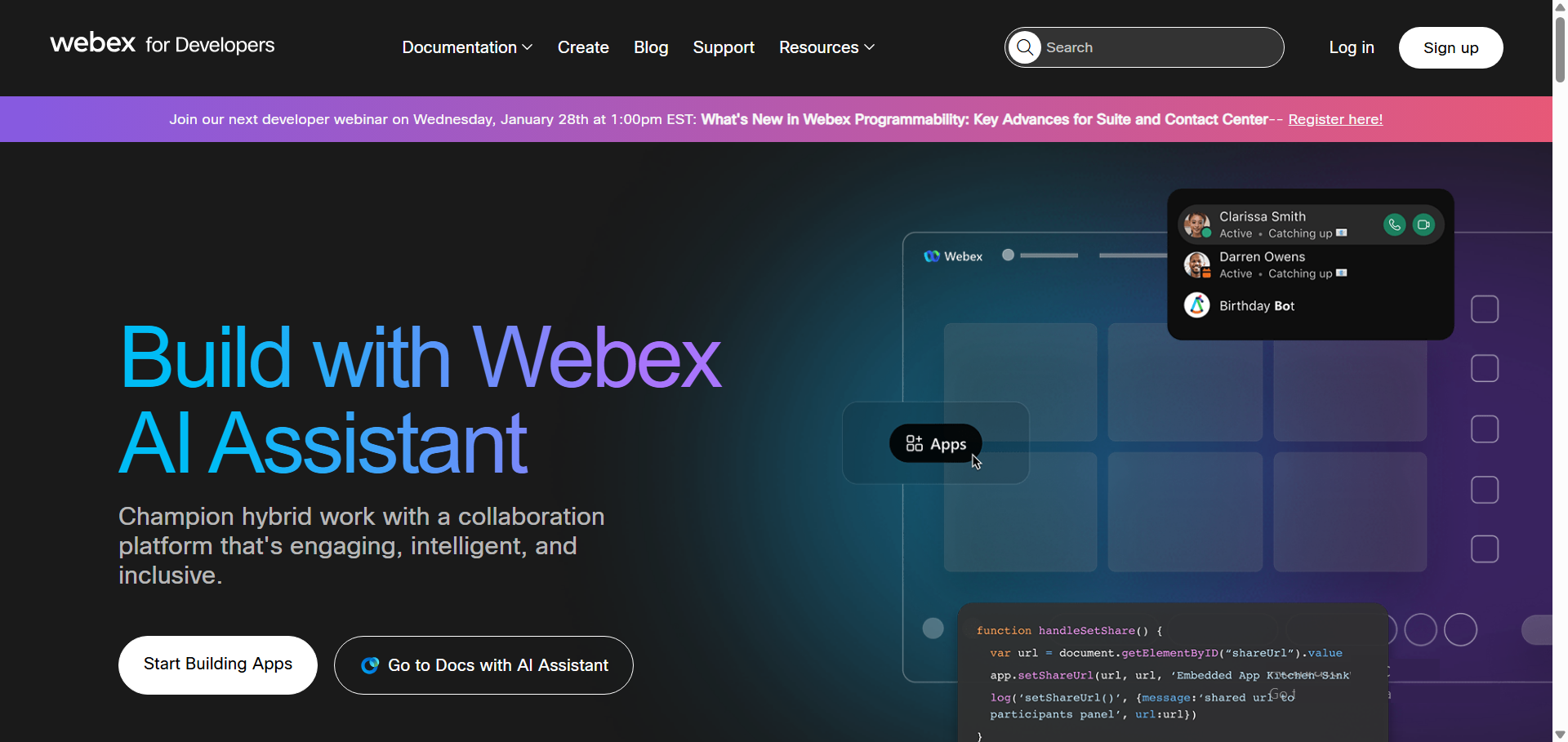This screenshot has width=1568, height=742.
Task: Click the Log in link
Action: click(x=1351, y=47)
